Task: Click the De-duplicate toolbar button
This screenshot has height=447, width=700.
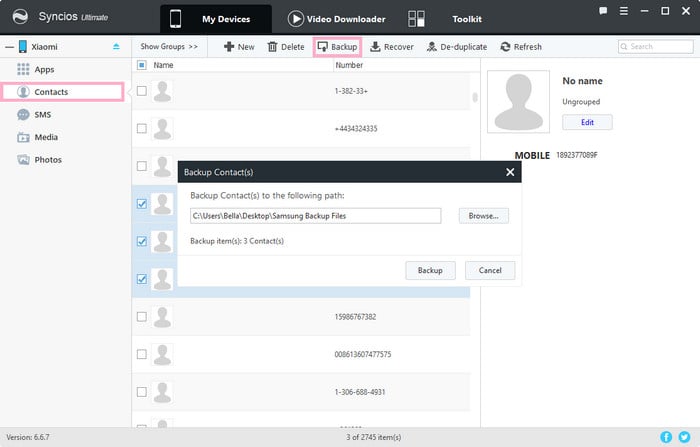Action: 457,46
